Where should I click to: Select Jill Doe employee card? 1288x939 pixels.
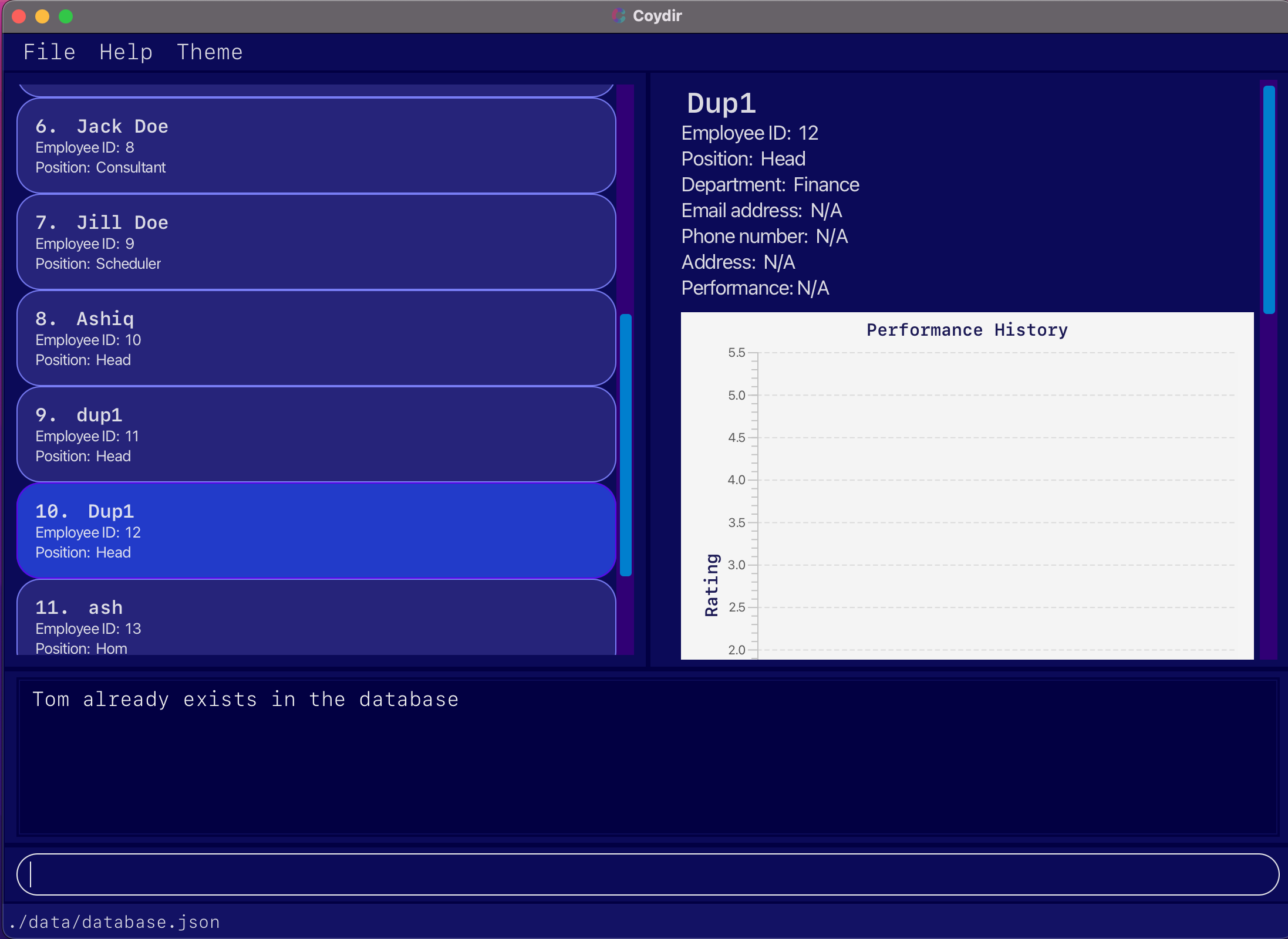tap(316, 242)
